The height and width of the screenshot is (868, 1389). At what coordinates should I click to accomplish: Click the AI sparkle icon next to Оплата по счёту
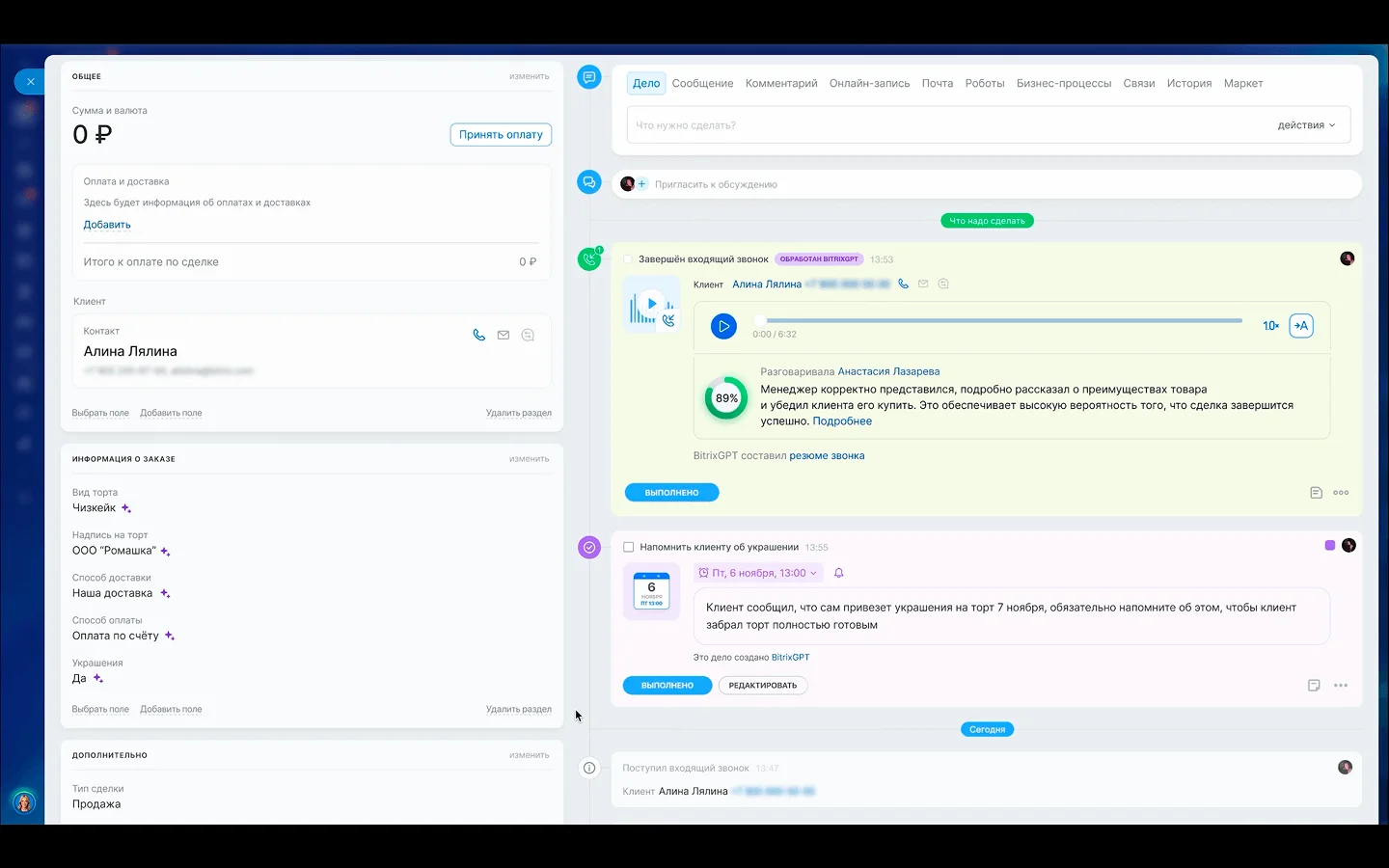pyautogui.click(x=170, y=637)
